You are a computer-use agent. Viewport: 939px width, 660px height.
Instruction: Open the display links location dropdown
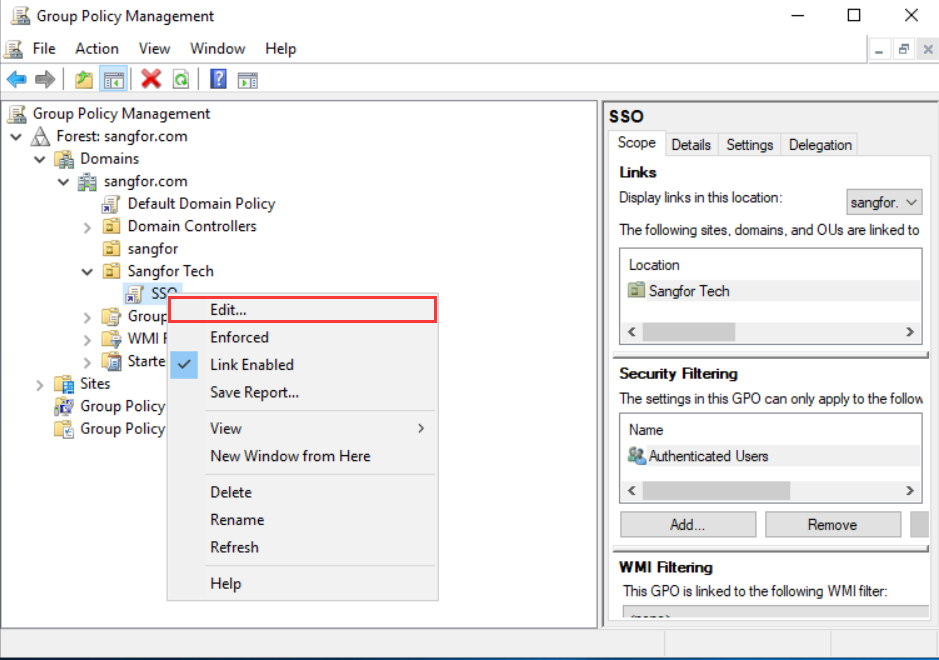(884, 202)
